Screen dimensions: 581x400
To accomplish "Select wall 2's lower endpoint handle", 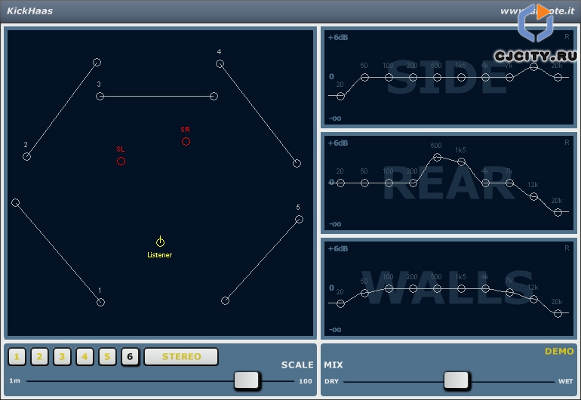I will coord(27,157).
